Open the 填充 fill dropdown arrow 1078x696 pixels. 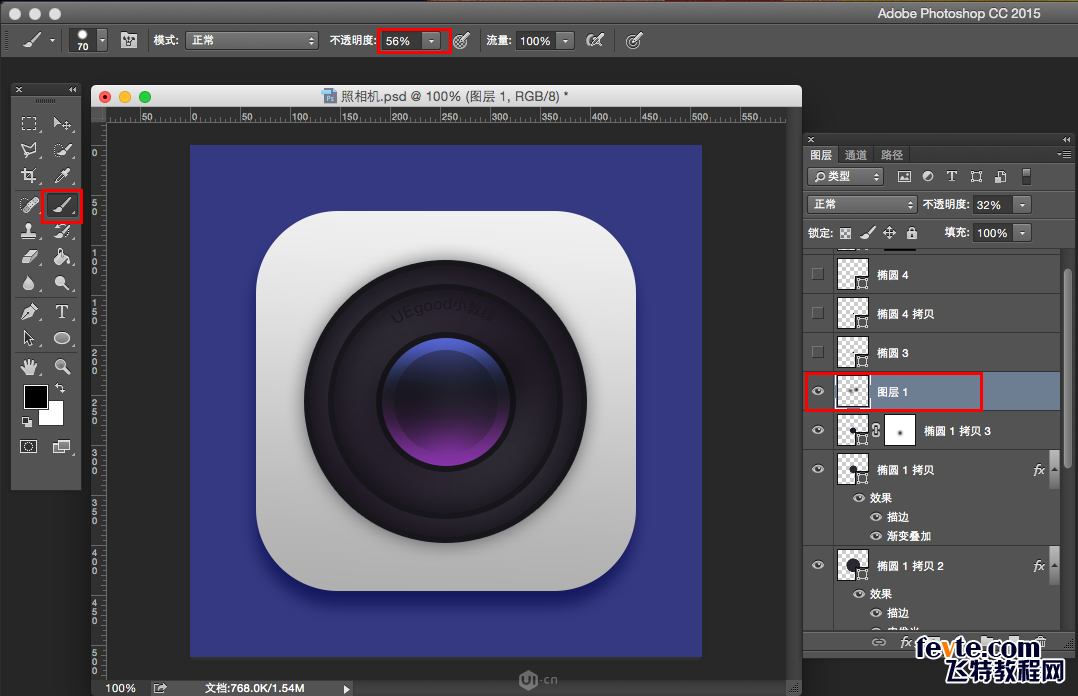click(1022, 232)
